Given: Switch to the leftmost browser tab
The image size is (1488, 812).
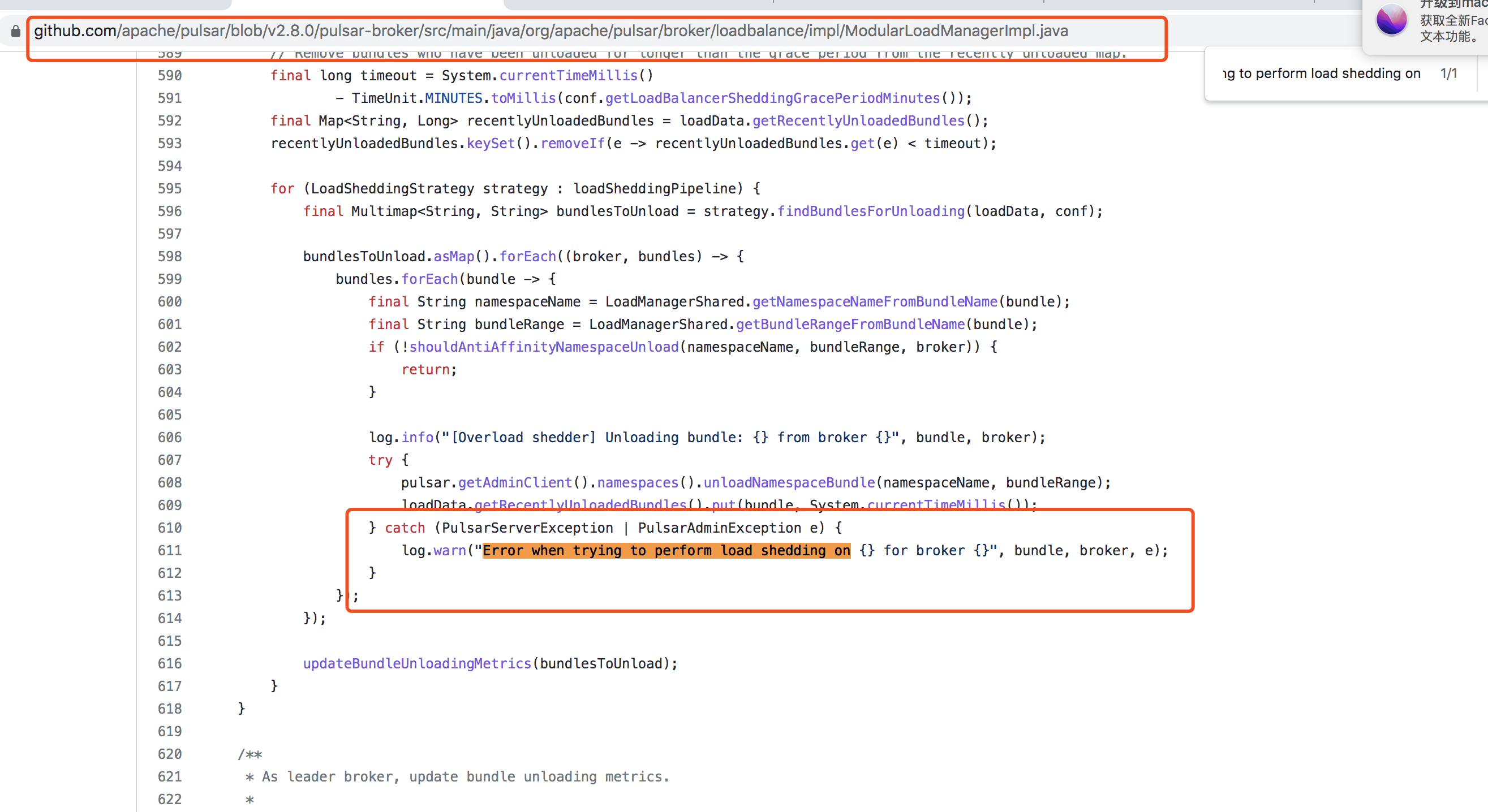Looking at the screenshot, I should pos(115,5).
